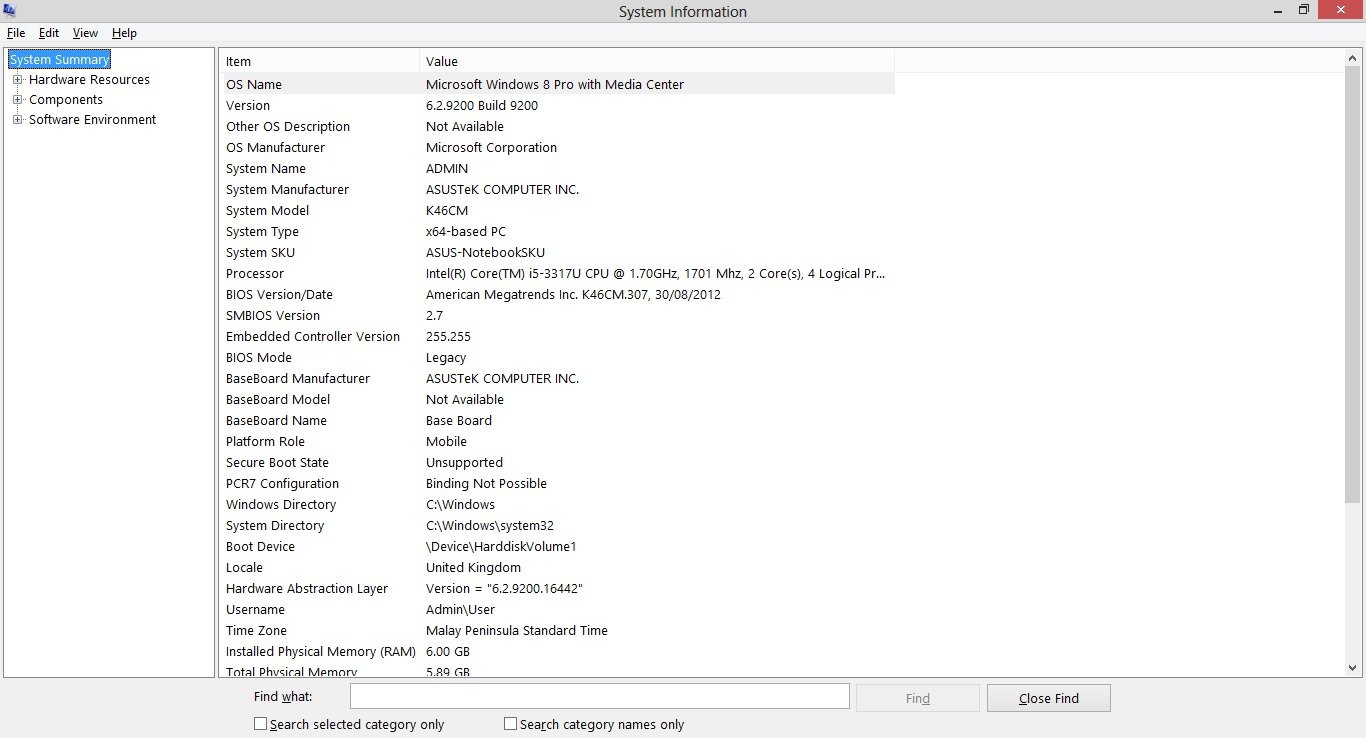Click the value '\Device\HarddiskVolume1'
Image resolution: width=1366 pixels, height=738 pixels.
pyautogui.click(x=501, y=547)
